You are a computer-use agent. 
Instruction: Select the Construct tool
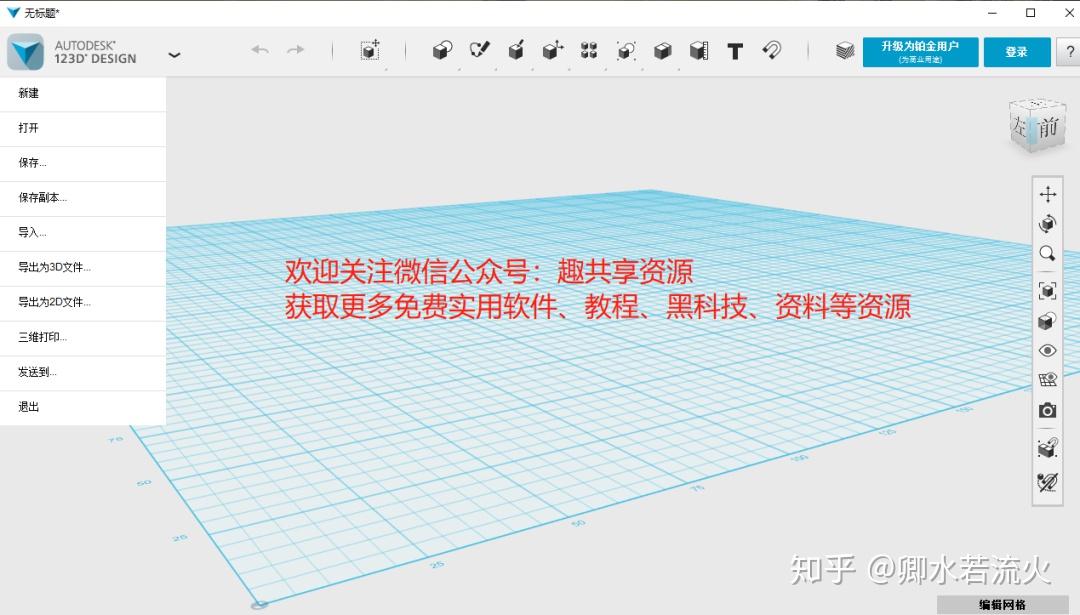click(516, 50)
